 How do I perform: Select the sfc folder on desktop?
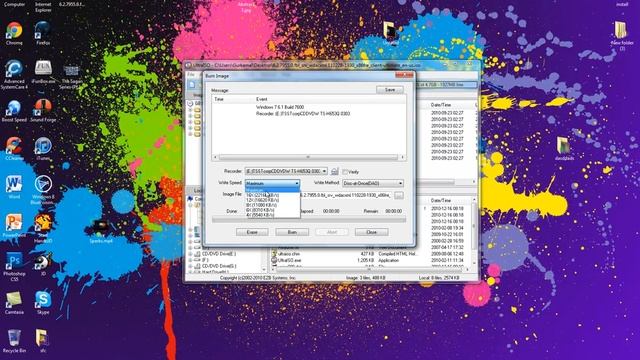pos(43,341)
